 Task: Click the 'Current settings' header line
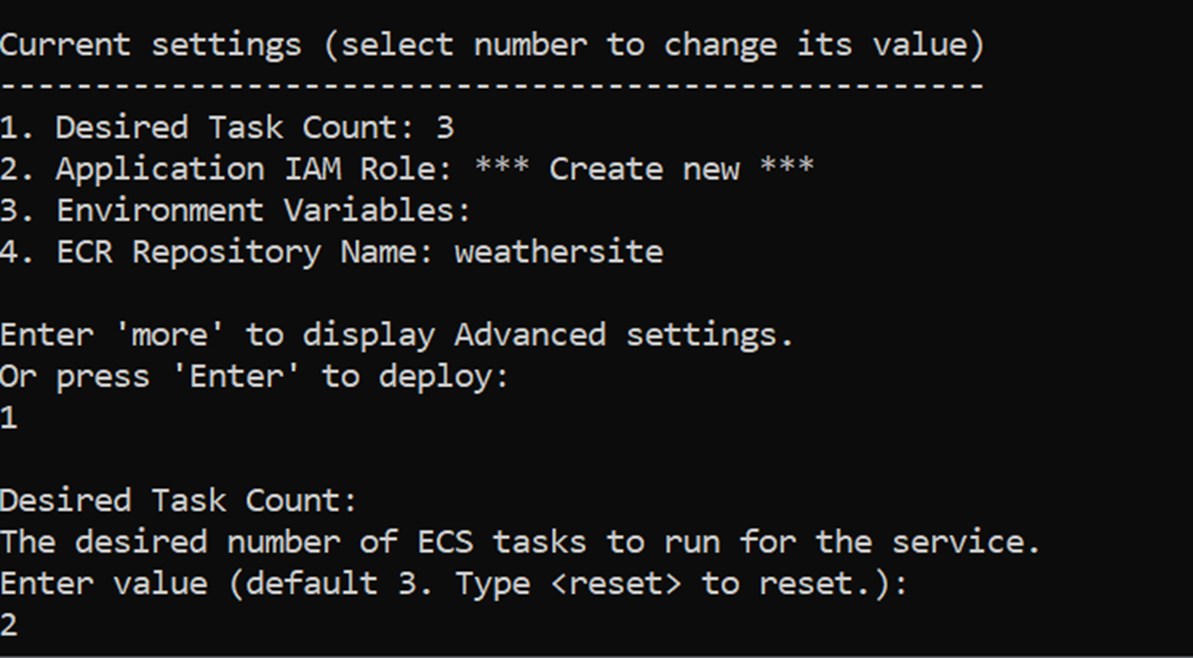pyautogui.click(x=492, y=45)
